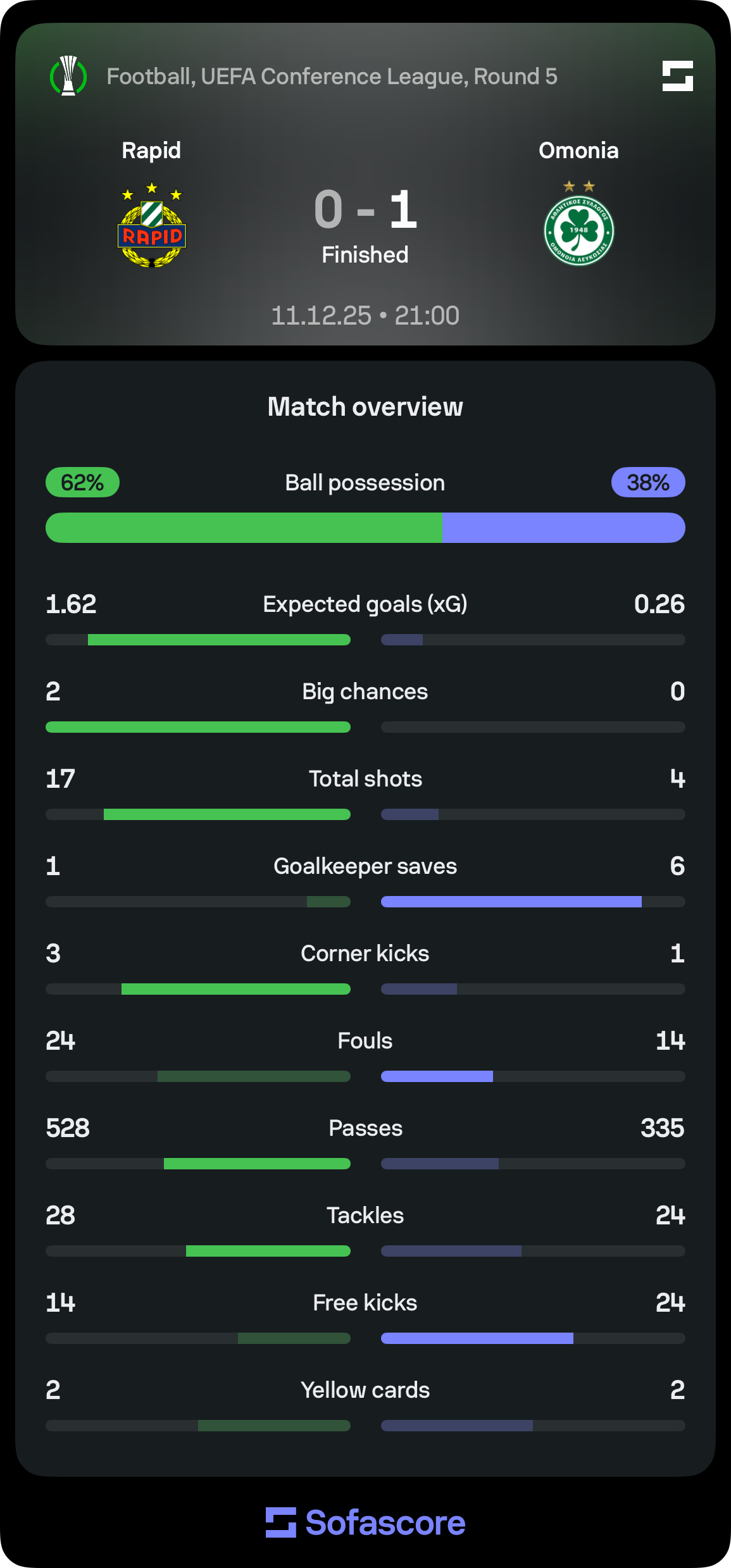Select the Expected goals (xG) stat label

365,604
